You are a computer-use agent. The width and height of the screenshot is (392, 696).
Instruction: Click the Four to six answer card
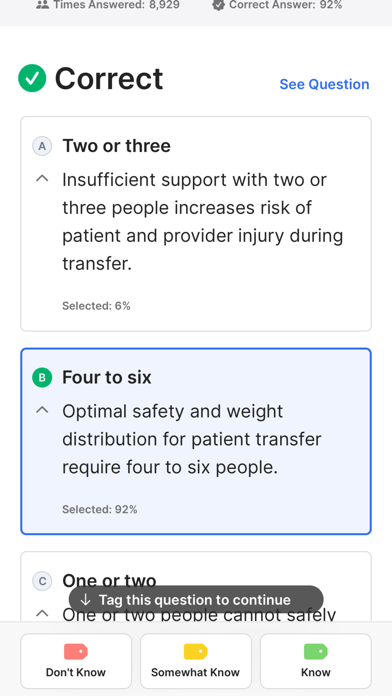[x=196, y=441]
